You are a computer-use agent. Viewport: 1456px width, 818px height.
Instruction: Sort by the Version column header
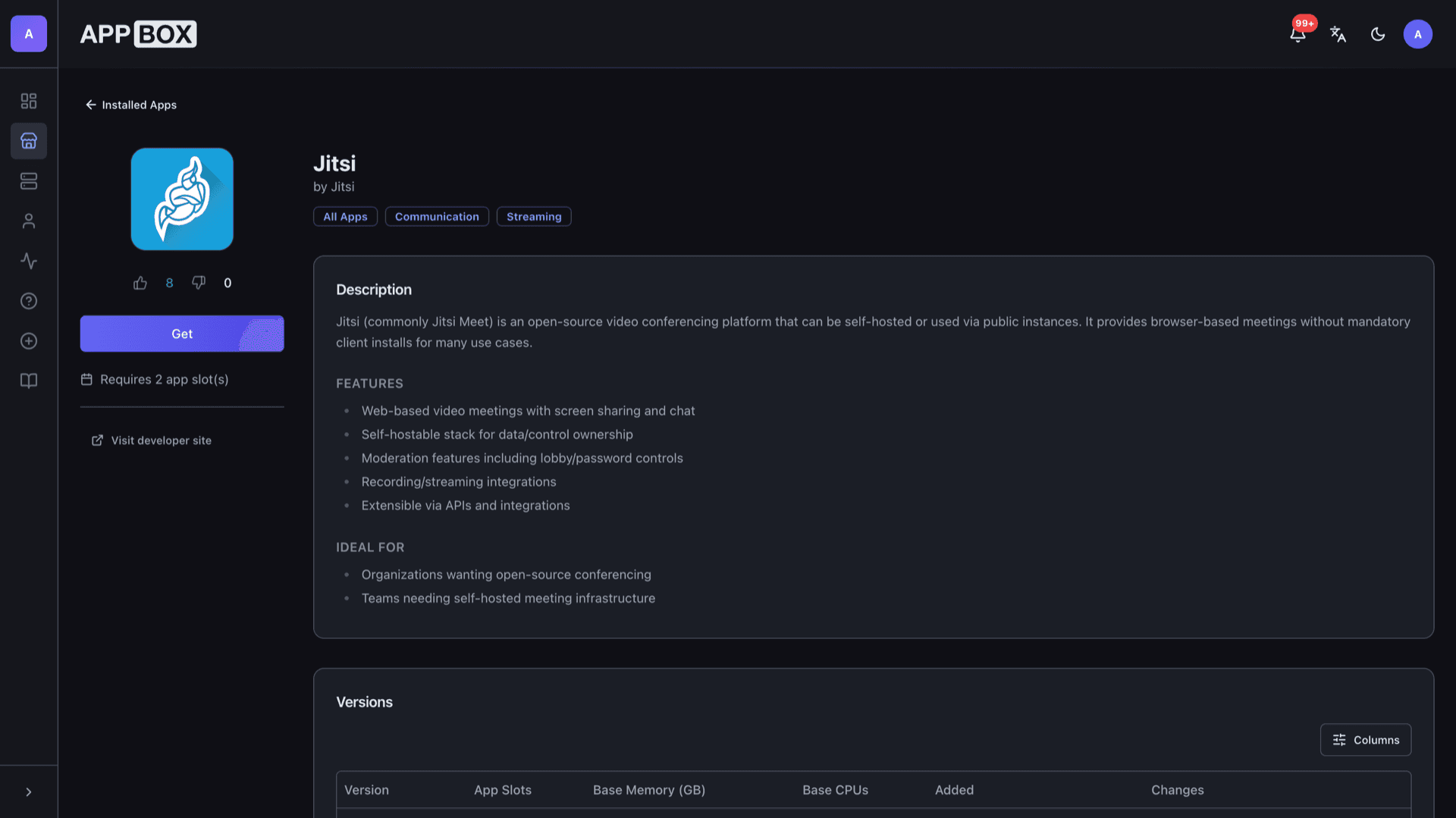point(366,790)
